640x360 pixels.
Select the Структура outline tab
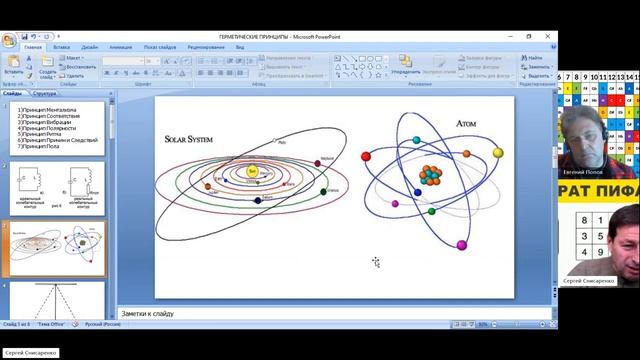pyautogui.click(x=44, y=93)
